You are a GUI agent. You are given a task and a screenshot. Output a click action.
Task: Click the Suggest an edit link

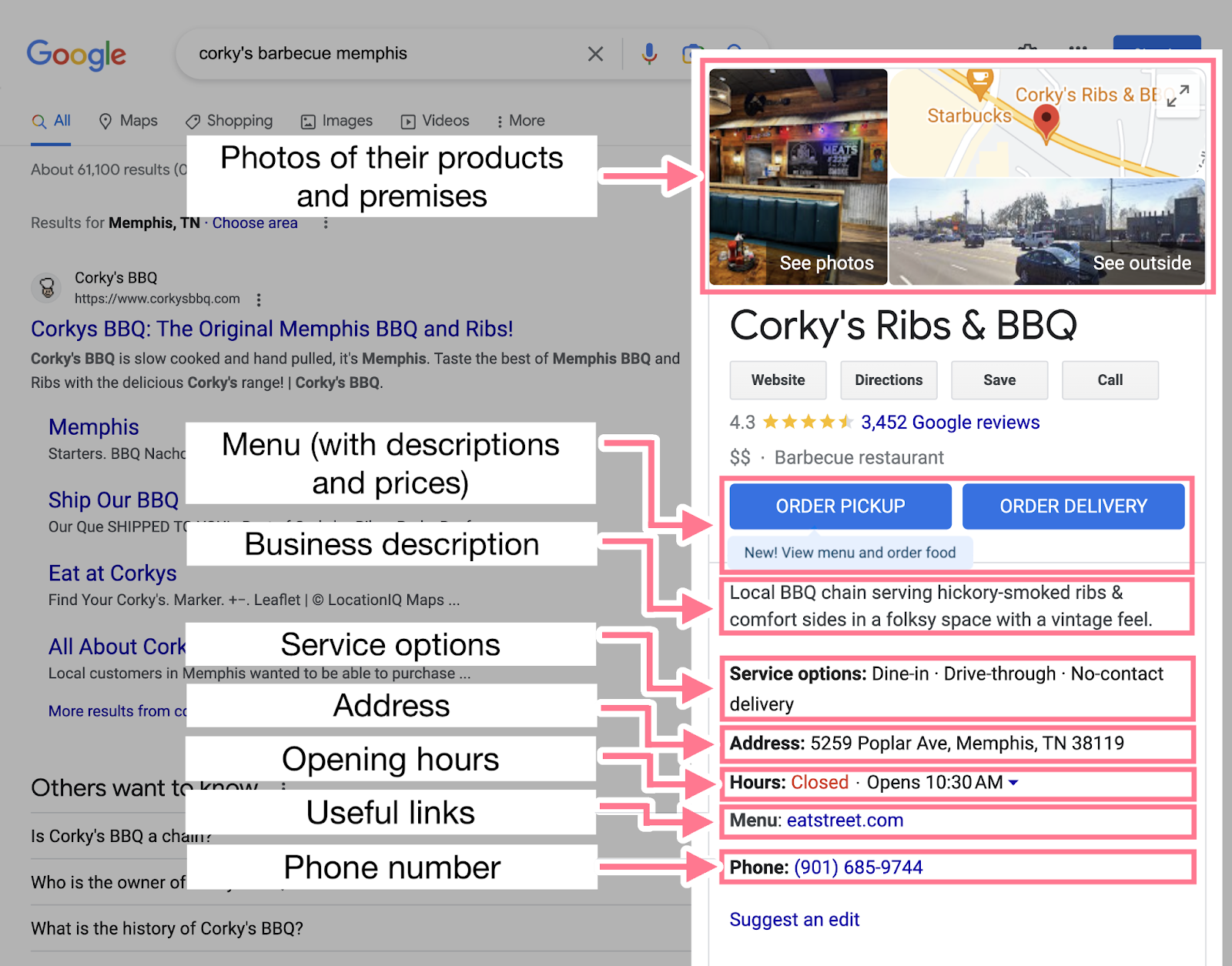(795, 920)
